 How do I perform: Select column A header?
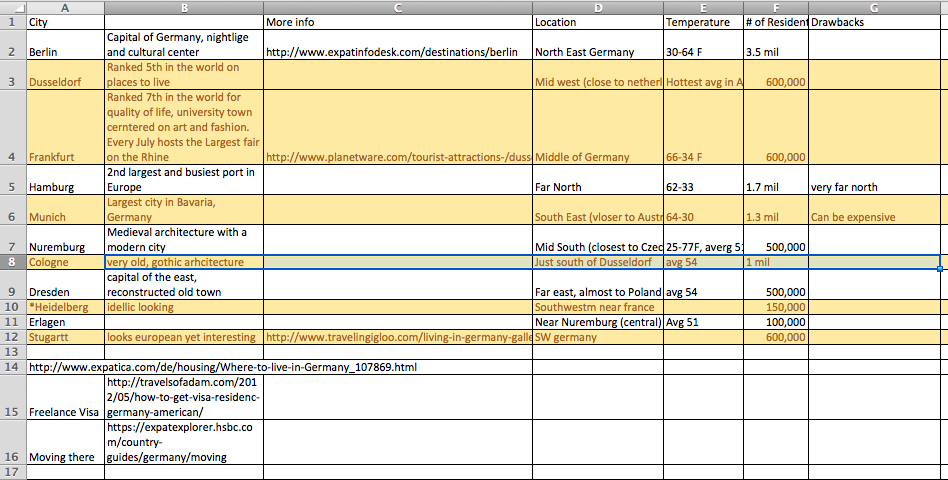tap(65, 7)
